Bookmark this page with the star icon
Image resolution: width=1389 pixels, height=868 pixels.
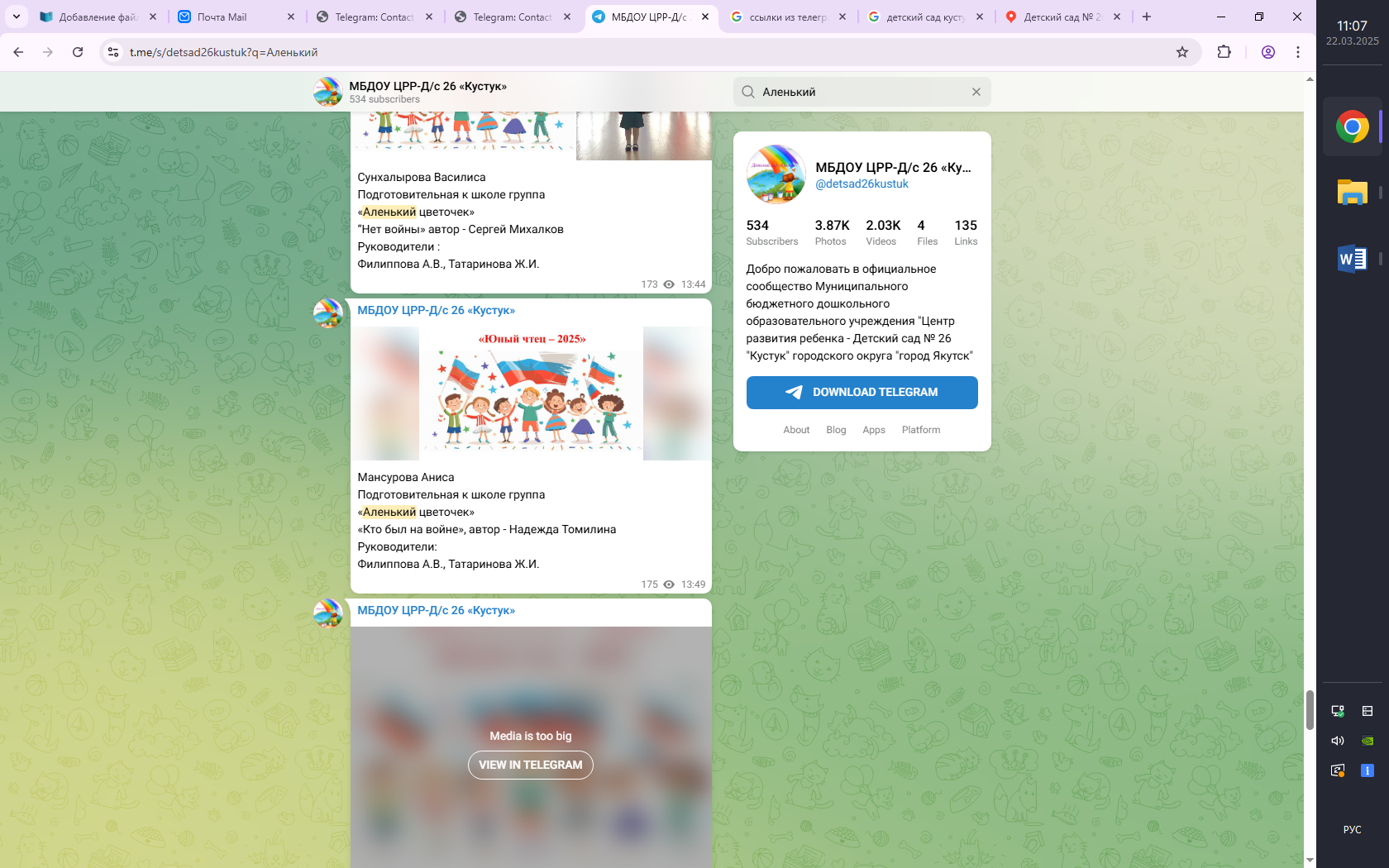point(1182,52)
